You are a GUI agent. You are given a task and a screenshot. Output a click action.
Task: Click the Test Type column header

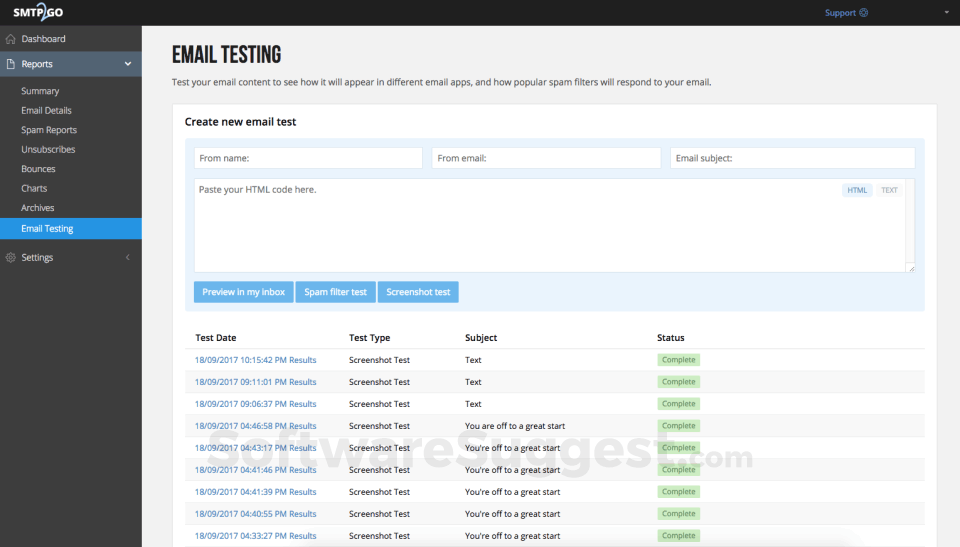coord(369,338)
